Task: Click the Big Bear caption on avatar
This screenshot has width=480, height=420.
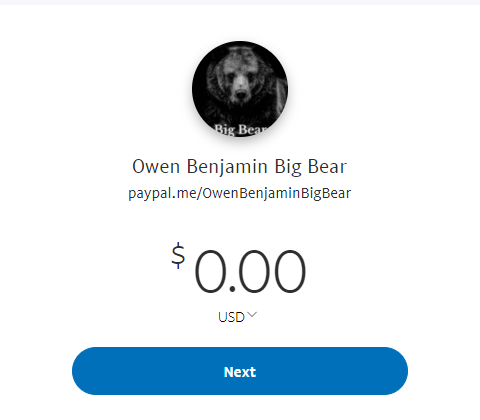Action: coord(241,129)
